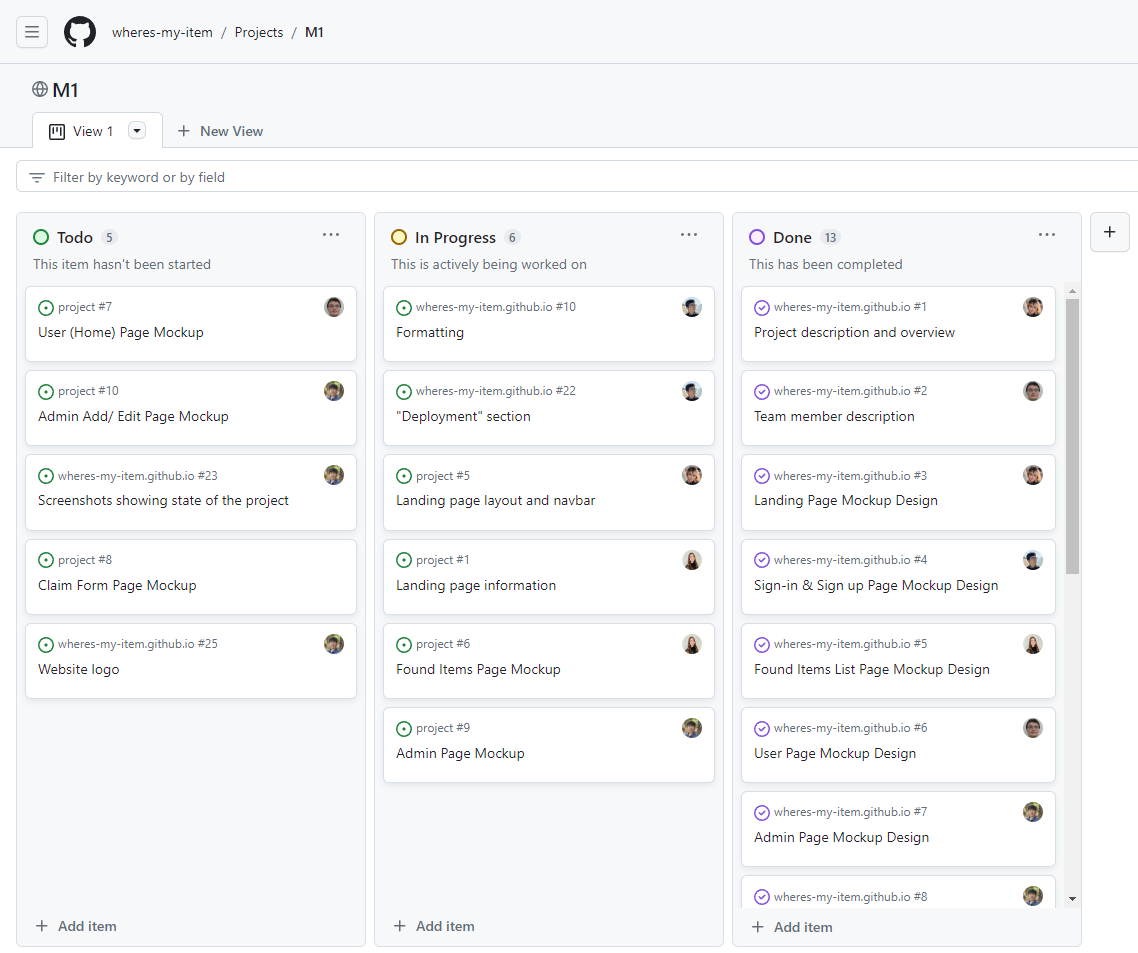This screenshot has width=1138, height=953.
Task: Go to Projects in the breadcrumb
Action: [259, 32]
